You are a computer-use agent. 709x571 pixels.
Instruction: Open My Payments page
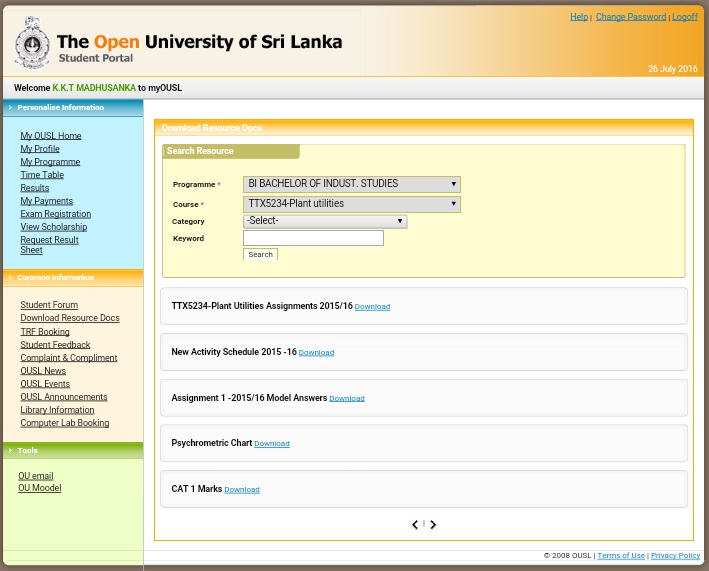(47, 201)
